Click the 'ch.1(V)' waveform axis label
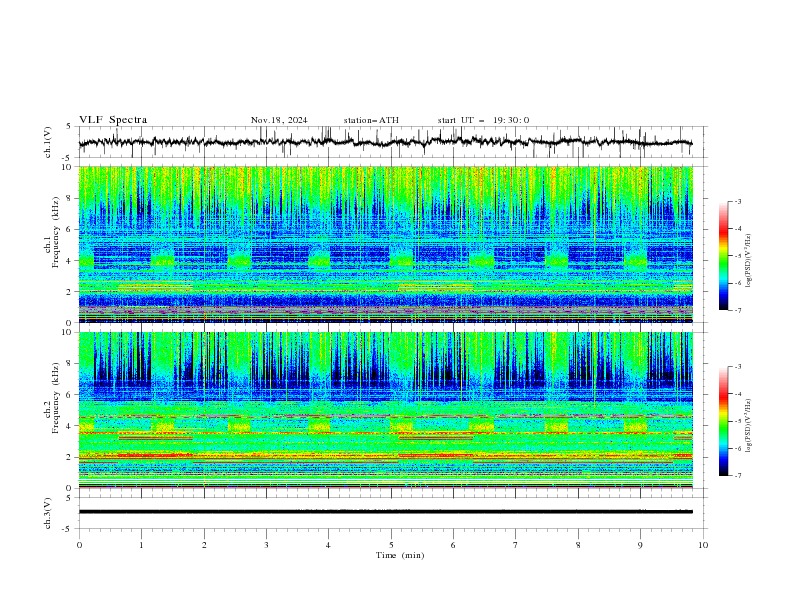The height and width of the screenshot is (612, 792). (48, 142)
